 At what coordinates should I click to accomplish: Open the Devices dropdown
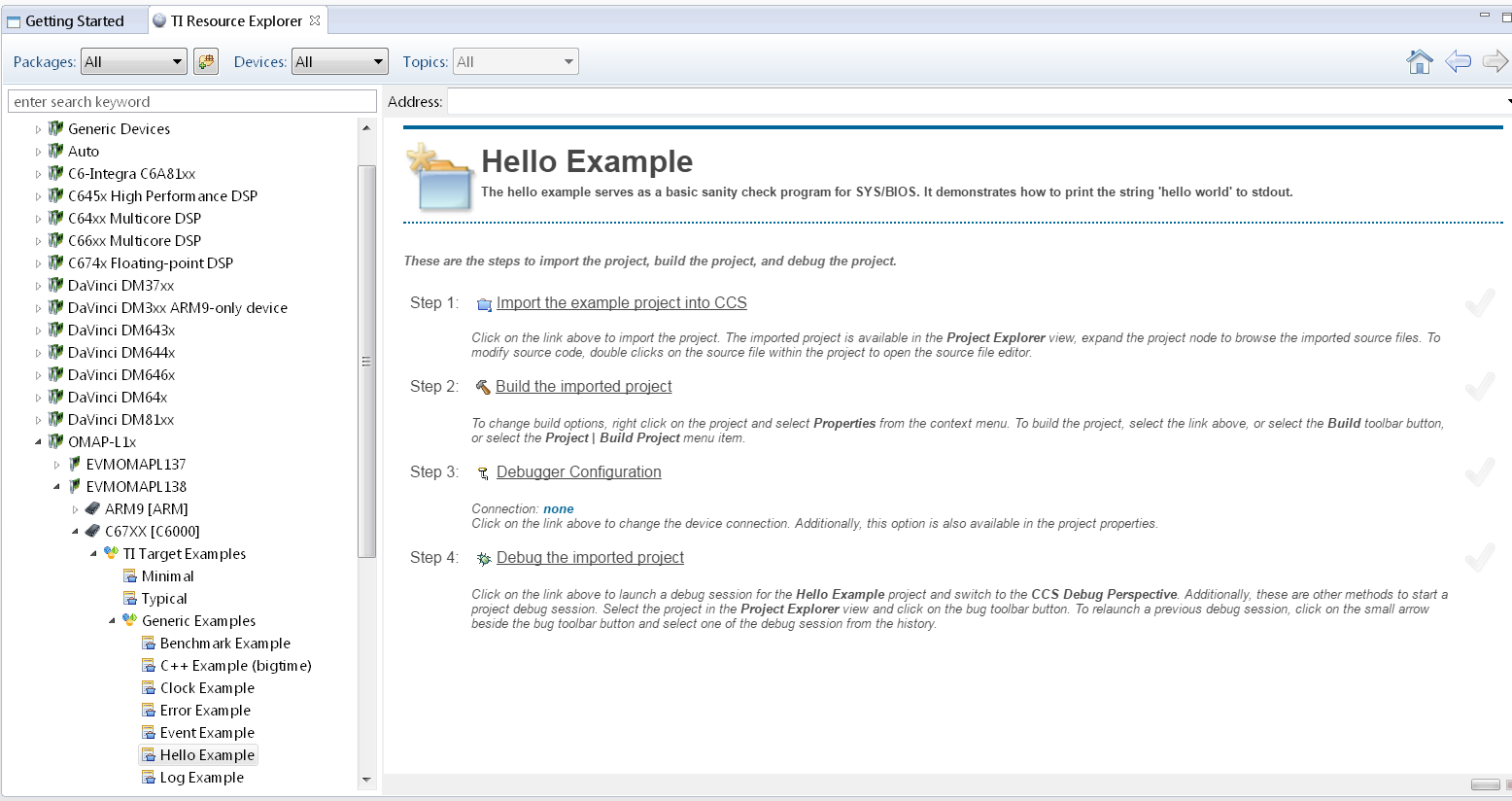[340, 62]
